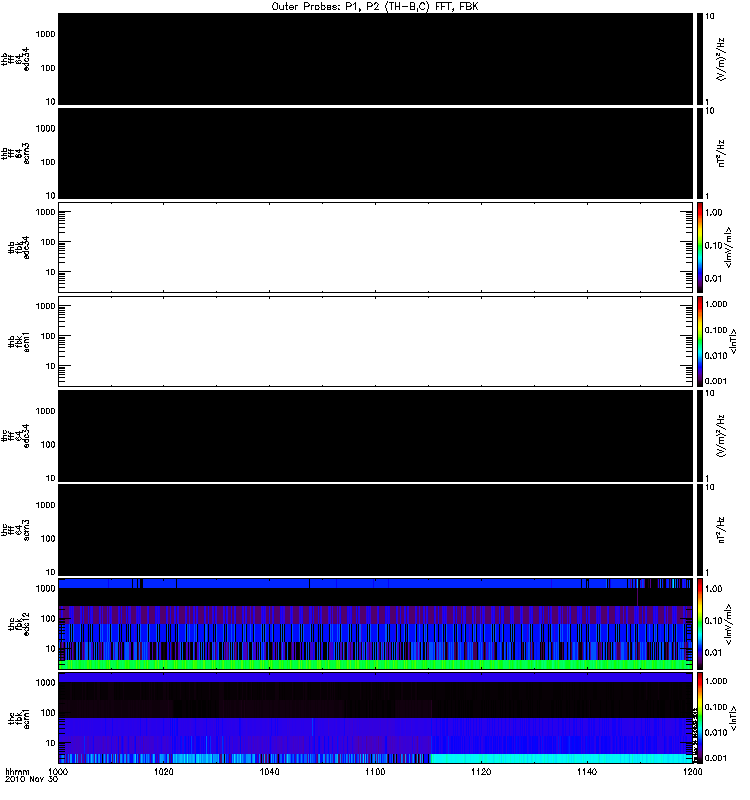The image size is (750, 800).
Task: Click the rainbow colorbar of thb fbk scm1 panel
Action: point(700,341)
